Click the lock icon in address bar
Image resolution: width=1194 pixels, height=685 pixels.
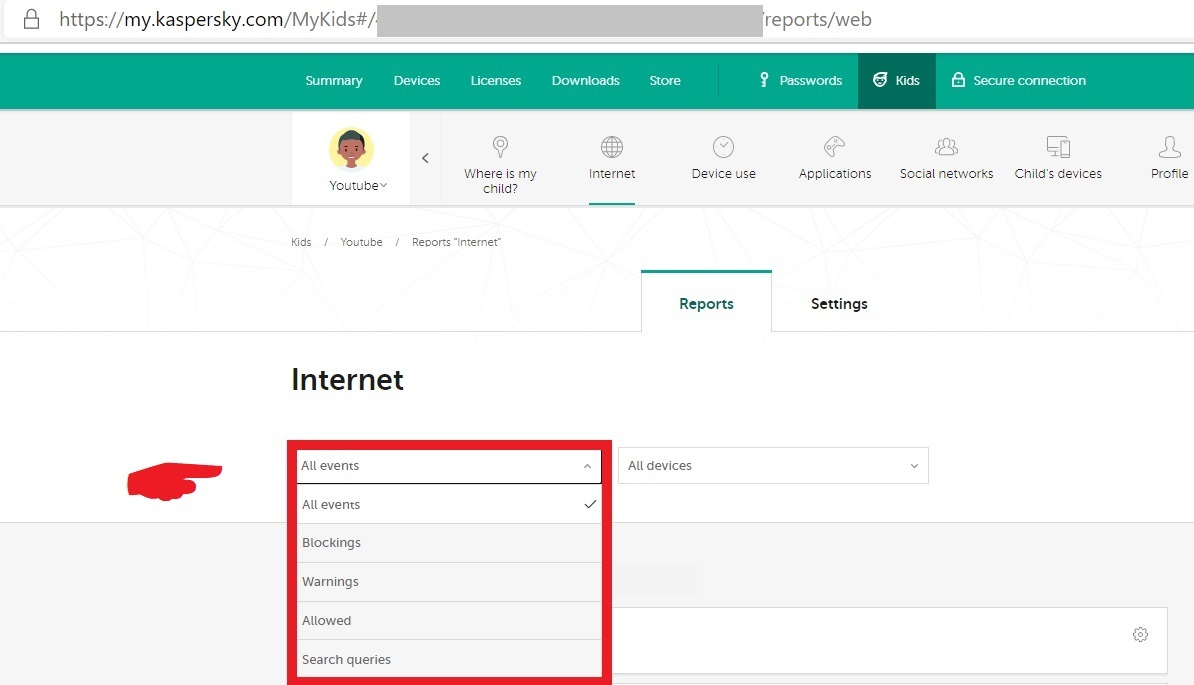point(31,19)
